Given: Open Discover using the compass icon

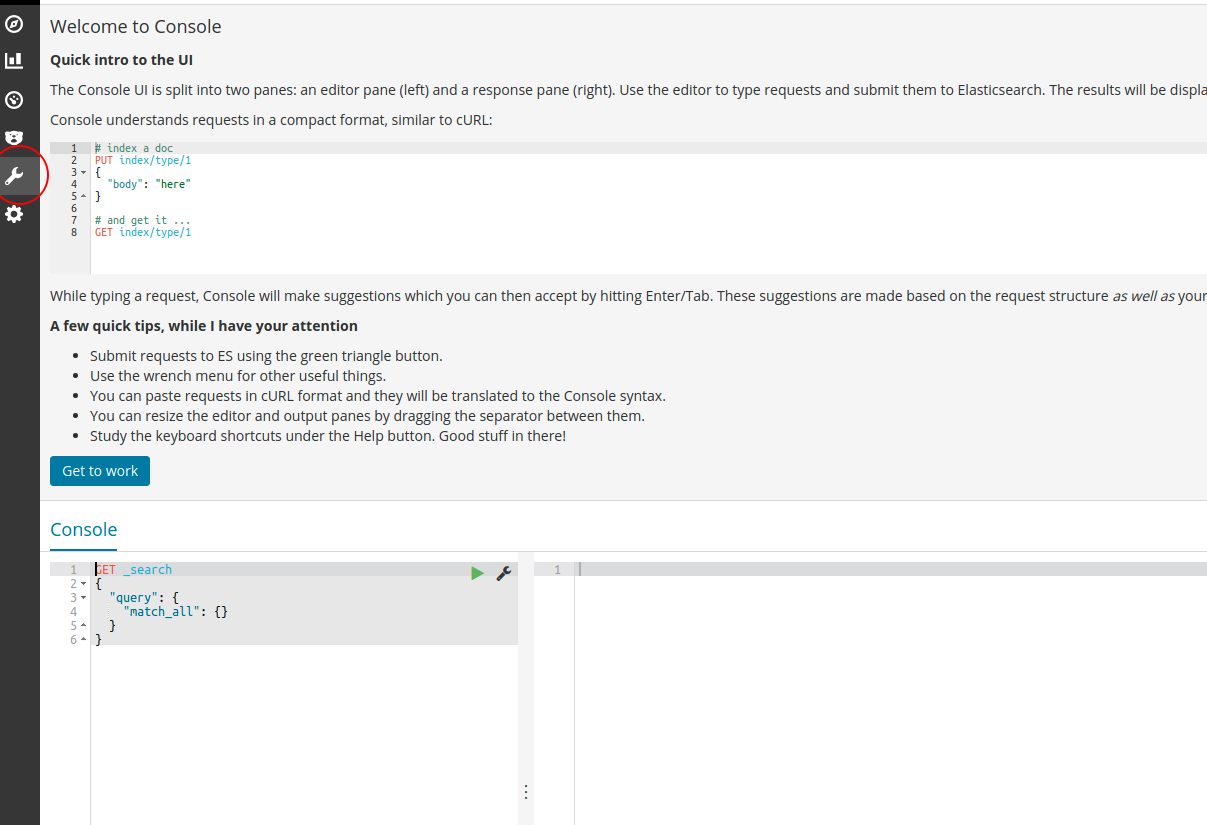Looking at the screenshot, I should pyautogui.click(x=14, y=23).
